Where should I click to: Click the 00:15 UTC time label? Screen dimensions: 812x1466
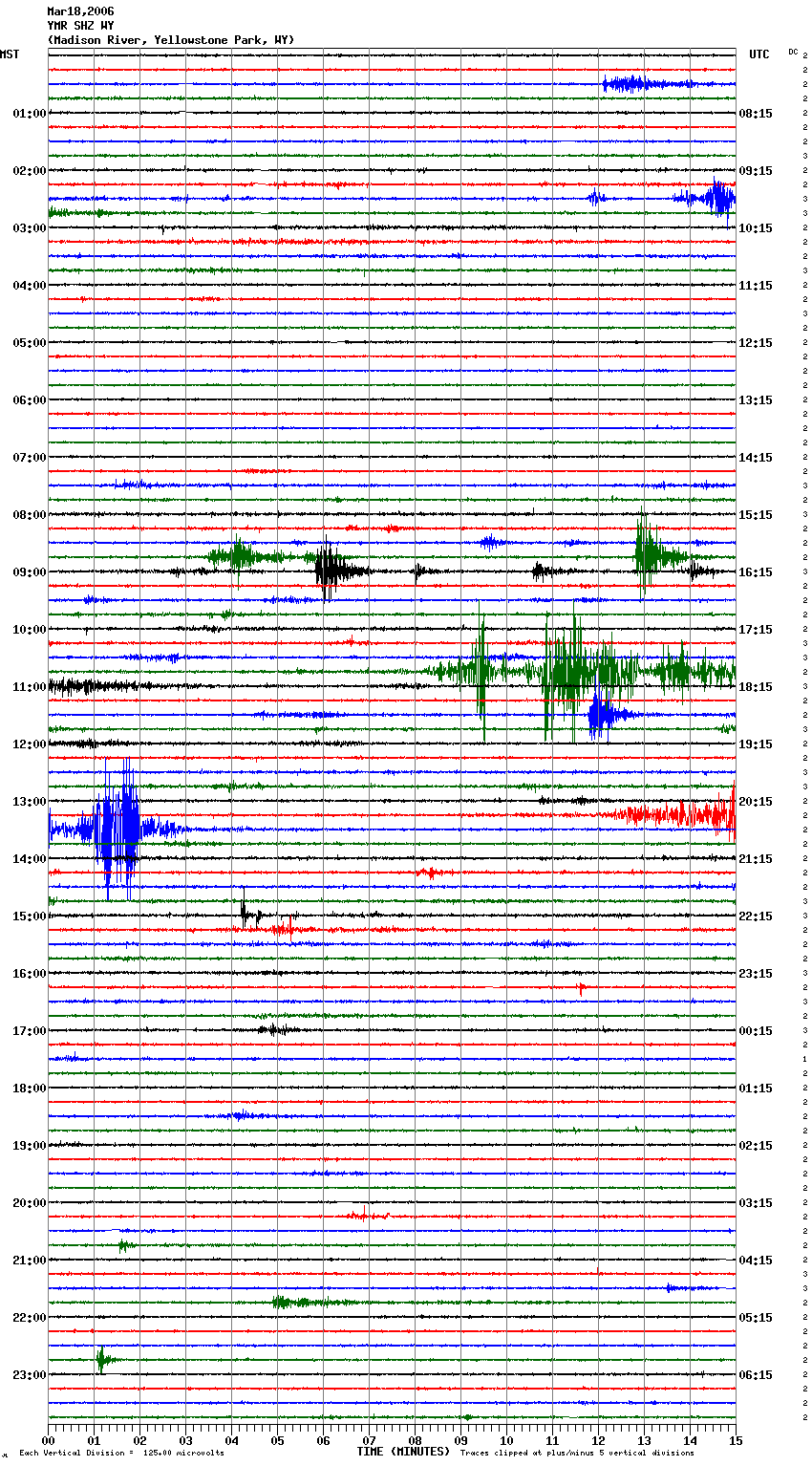click(x=756, y=1031)
